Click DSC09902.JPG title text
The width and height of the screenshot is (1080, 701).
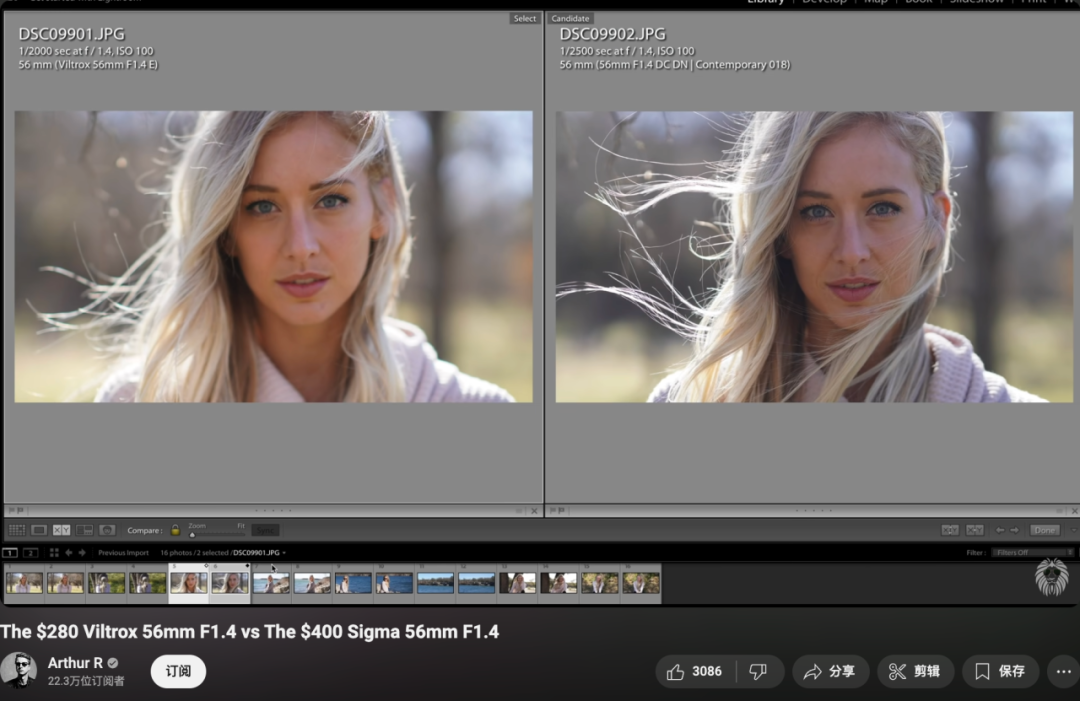[612, 34]
